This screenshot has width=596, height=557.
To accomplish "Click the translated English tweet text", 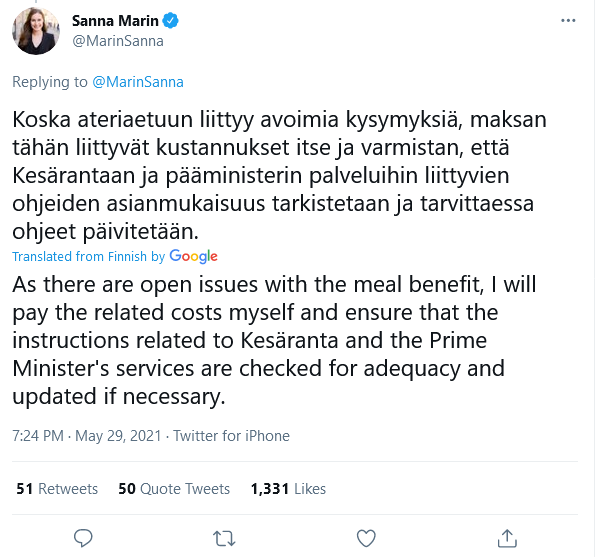I will point(274,340).
